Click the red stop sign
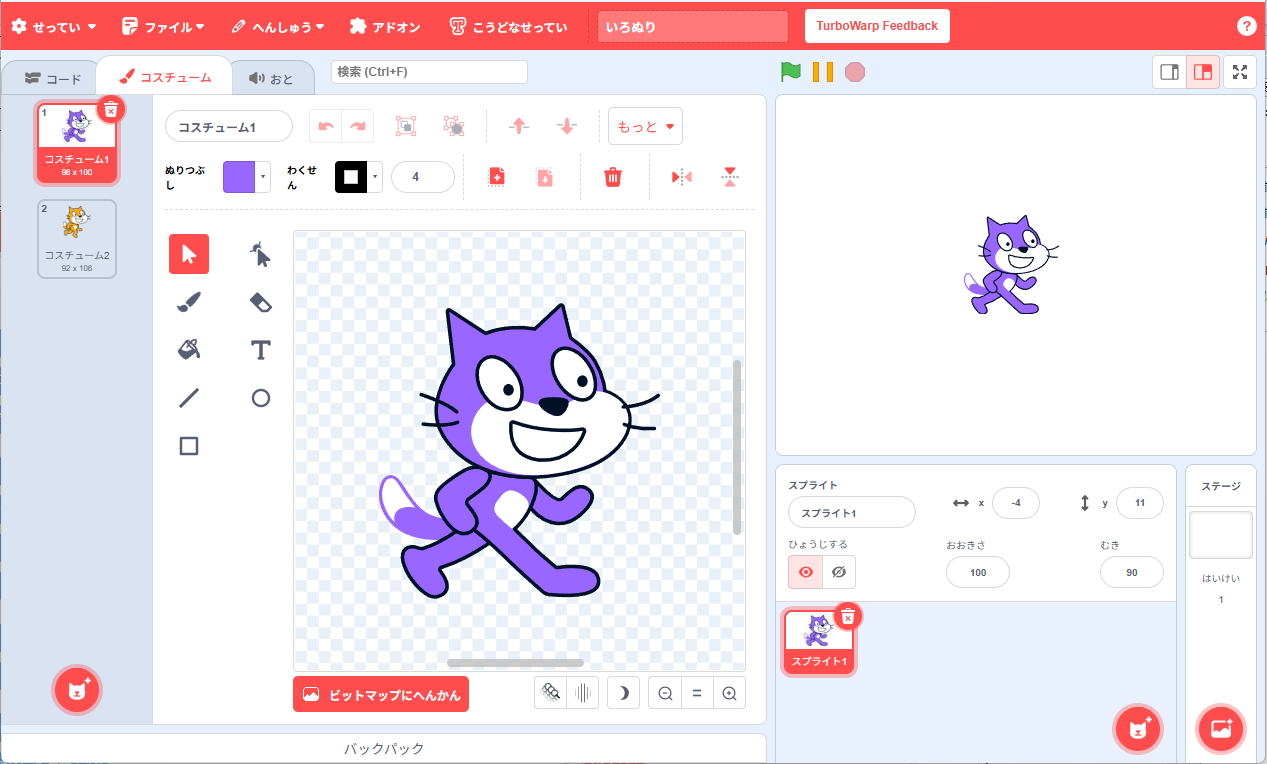Image resolution: width=1267 pixels, height=764 pixels. coord(854,72)
